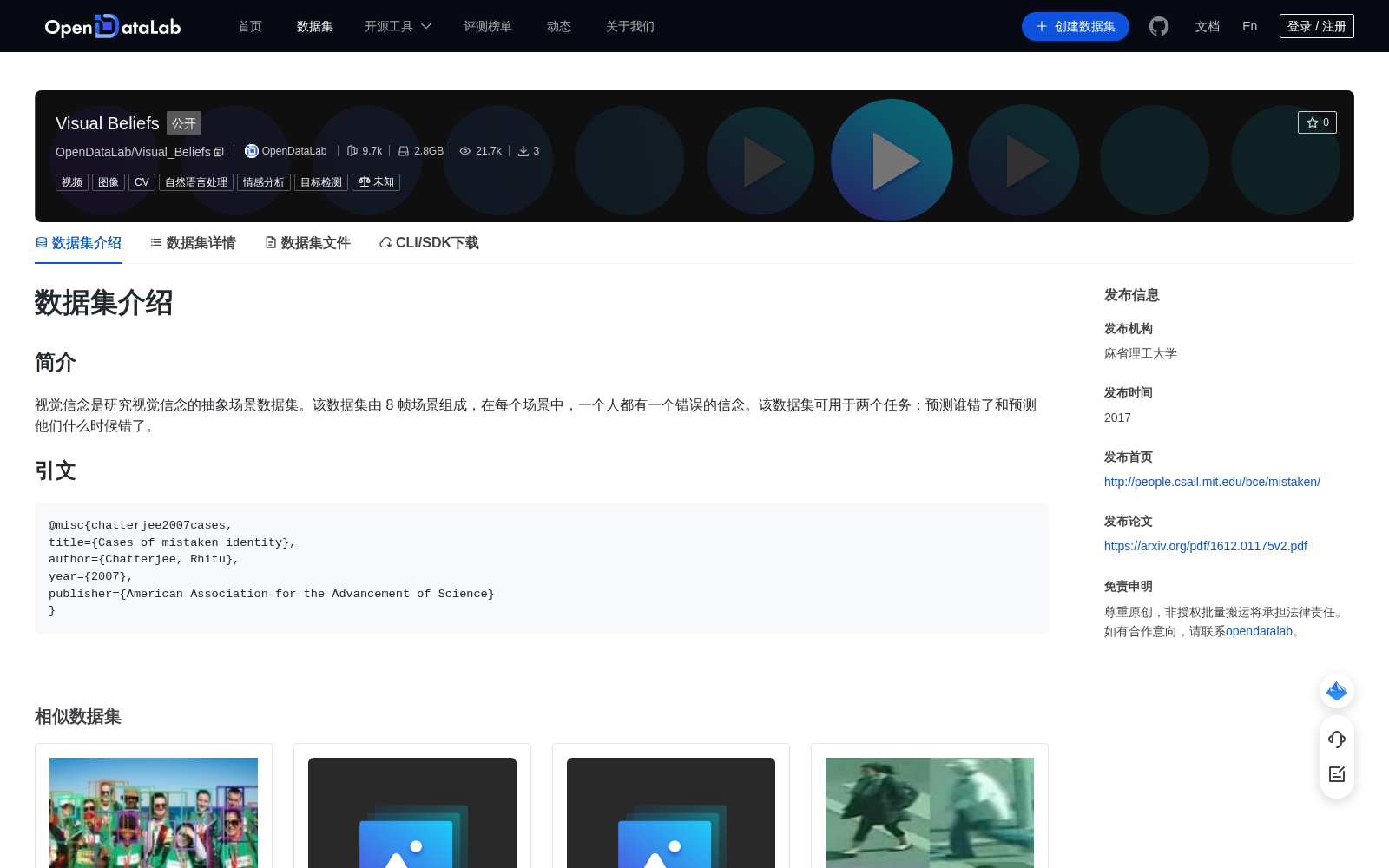Open 文档 documentation link
The image size is (1389, 868).
coord(1208,26)
